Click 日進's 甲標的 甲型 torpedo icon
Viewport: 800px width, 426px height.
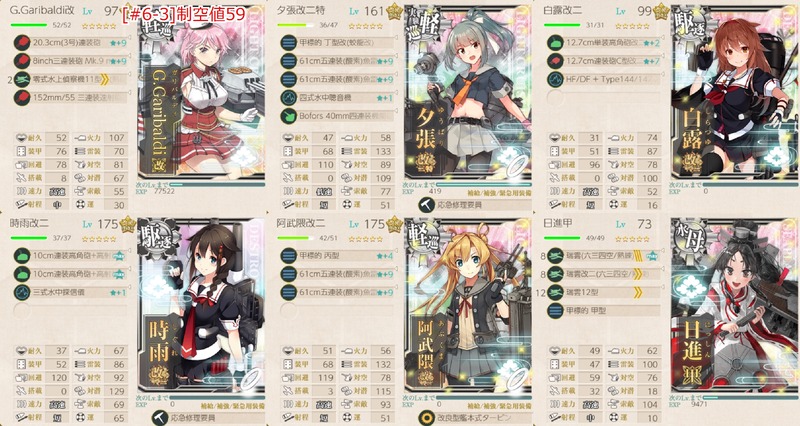point(555,310)
